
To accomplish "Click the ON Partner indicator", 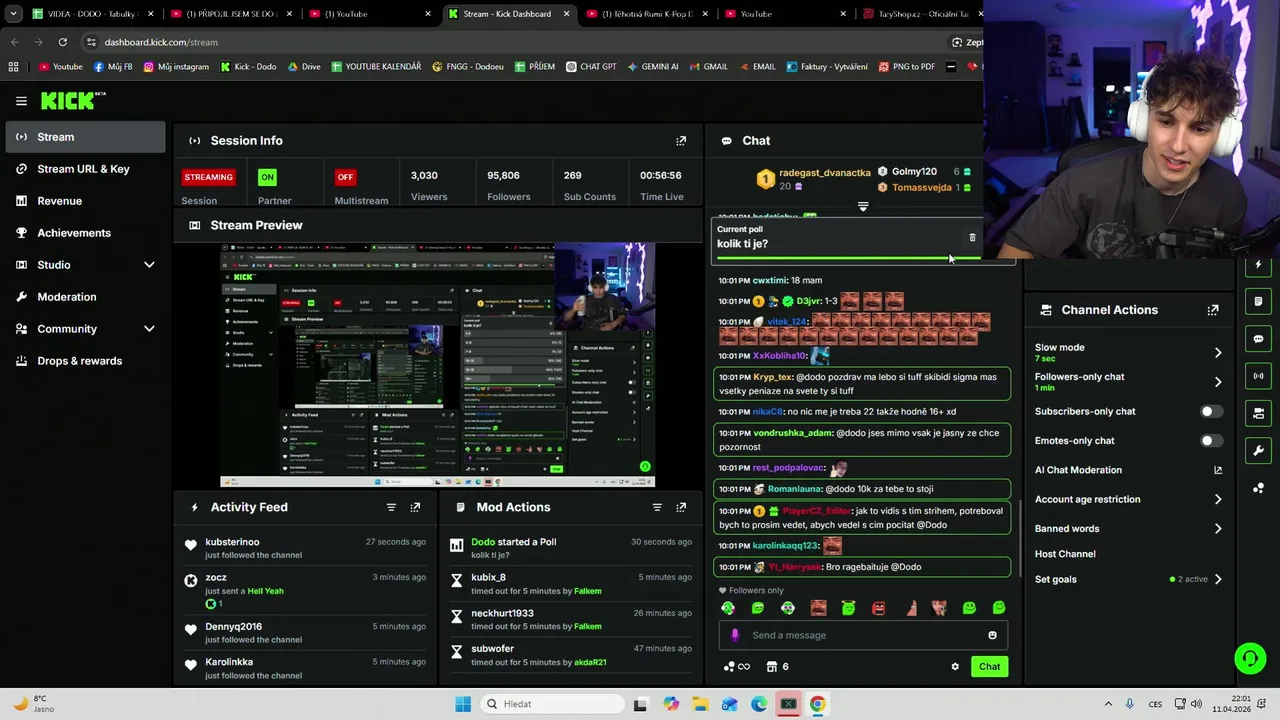I will coord(267,177).
